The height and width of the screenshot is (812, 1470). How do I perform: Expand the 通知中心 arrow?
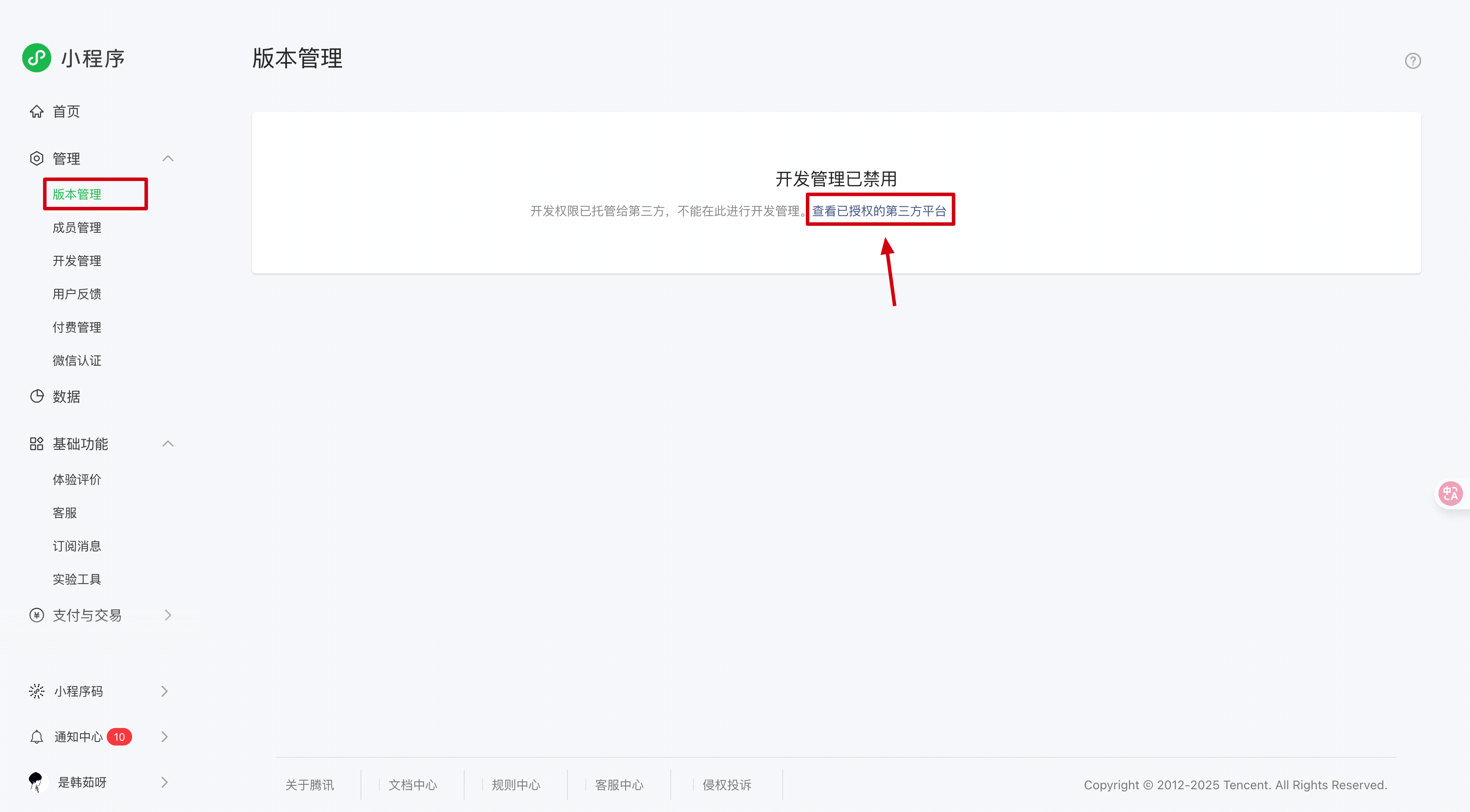tap(164, 737)
